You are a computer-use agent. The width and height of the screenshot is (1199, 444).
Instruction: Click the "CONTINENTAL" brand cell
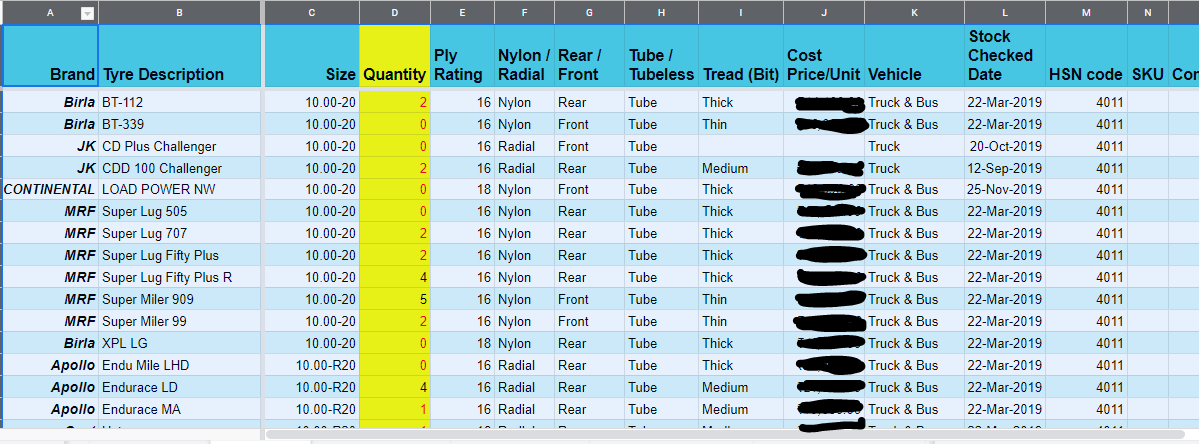coord(50,190)
